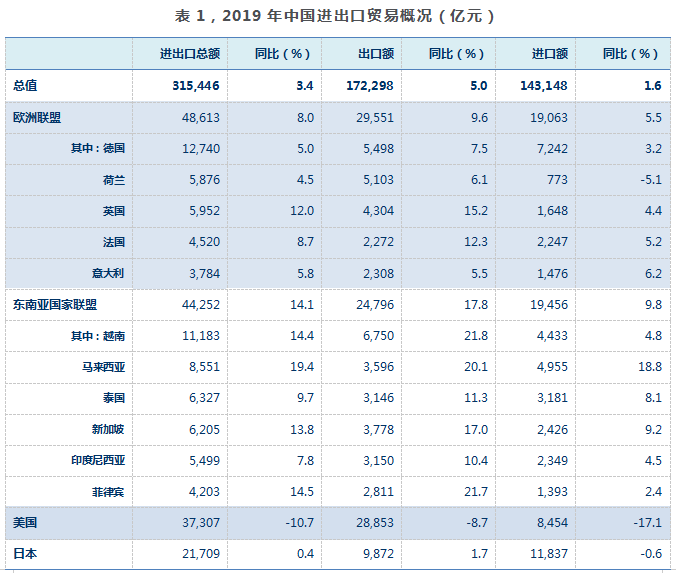Select the '总值' row label
The width and height of the screenshot is (676, 573).
tap(25, 86)
